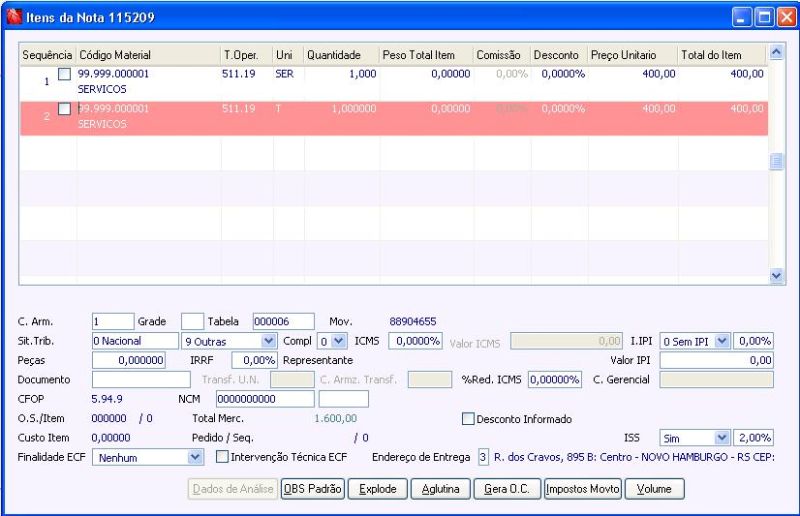
Task: Click the Desconto column header
Action: [559, 55]
